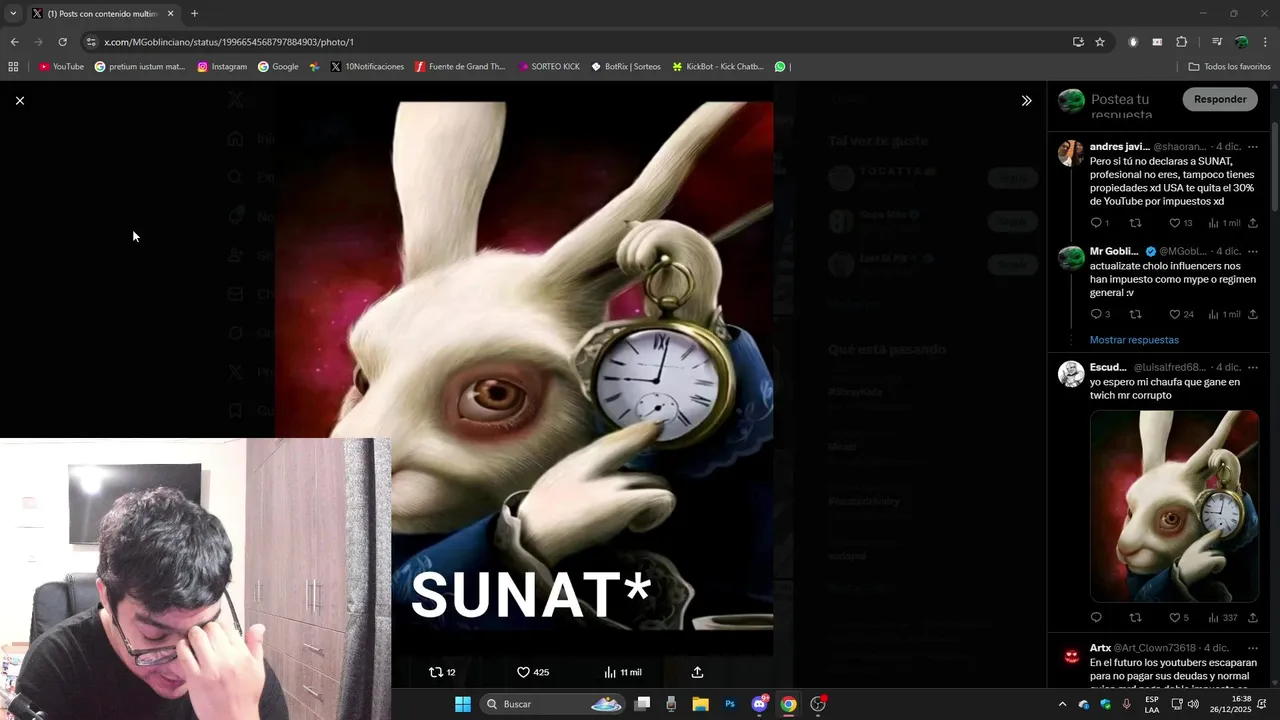Click the address bar URL
Image resolution: width=1280 pixels, height=720 pixels.
(229, 42)
